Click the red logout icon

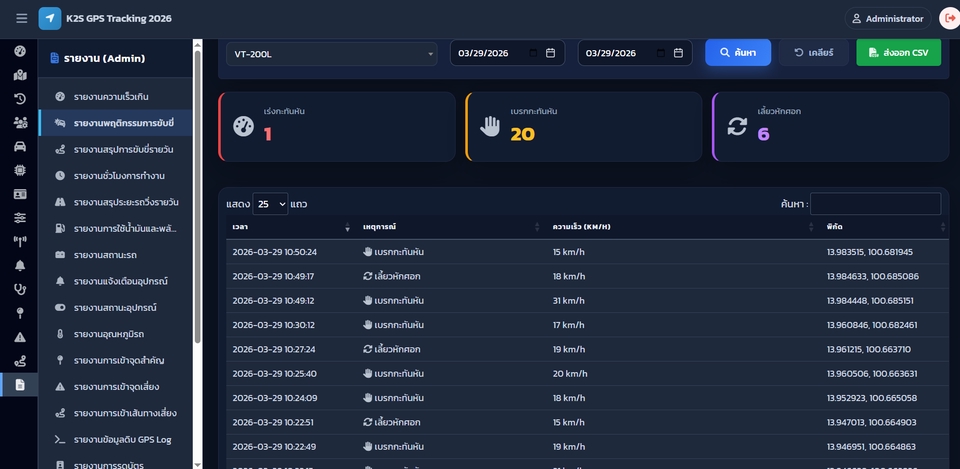pyautogui.click(x=948, y=18)
